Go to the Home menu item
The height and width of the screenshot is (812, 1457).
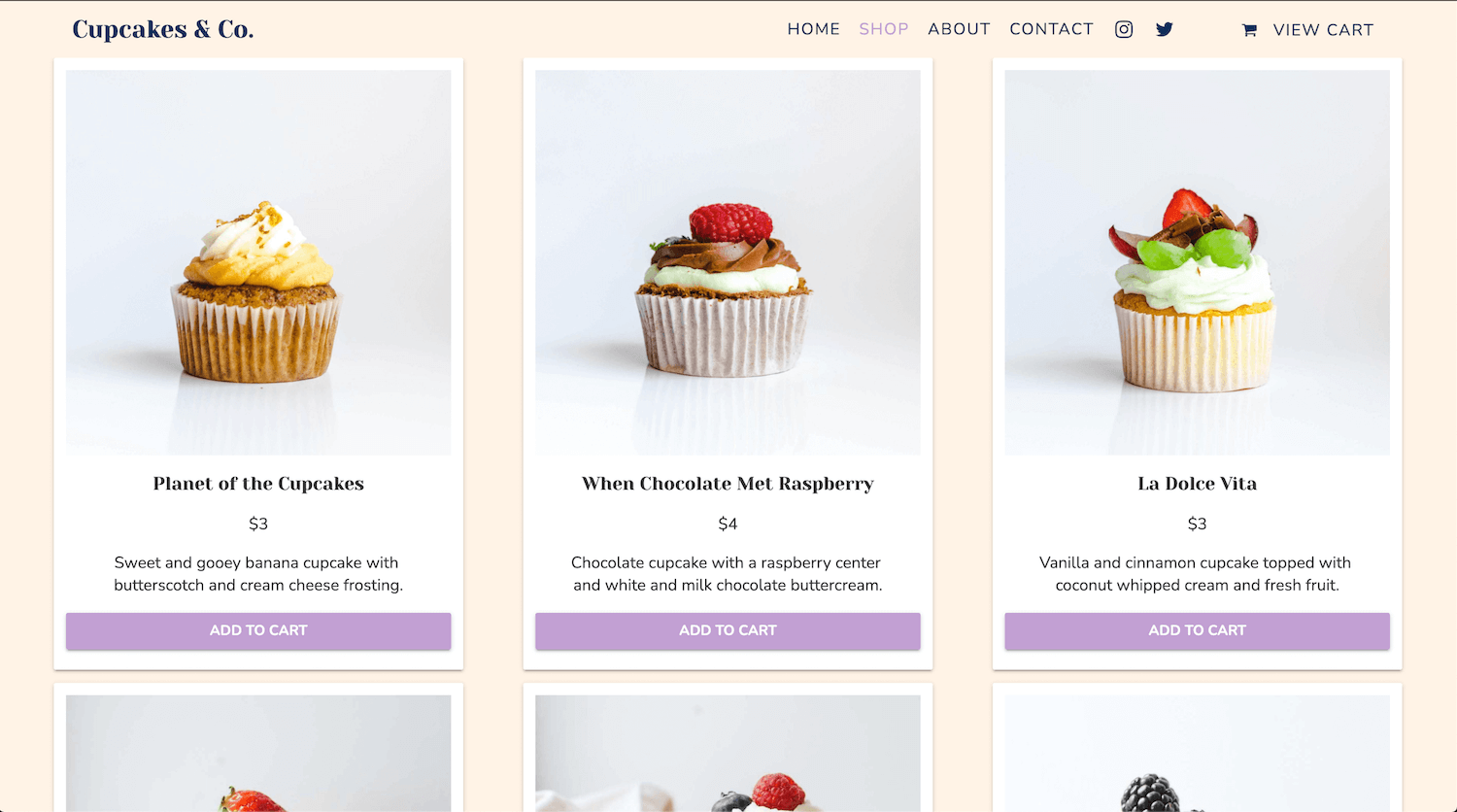click(x=814, y=29)
